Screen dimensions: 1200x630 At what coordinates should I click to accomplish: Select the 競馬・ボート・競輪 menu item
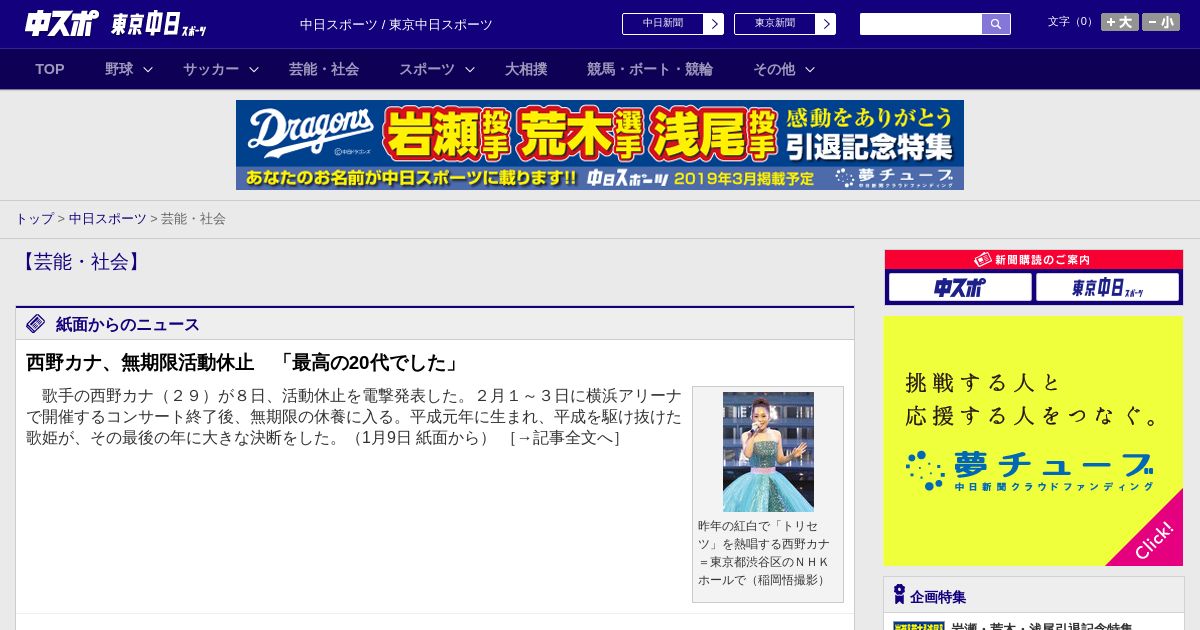click(x=650, y=69)
